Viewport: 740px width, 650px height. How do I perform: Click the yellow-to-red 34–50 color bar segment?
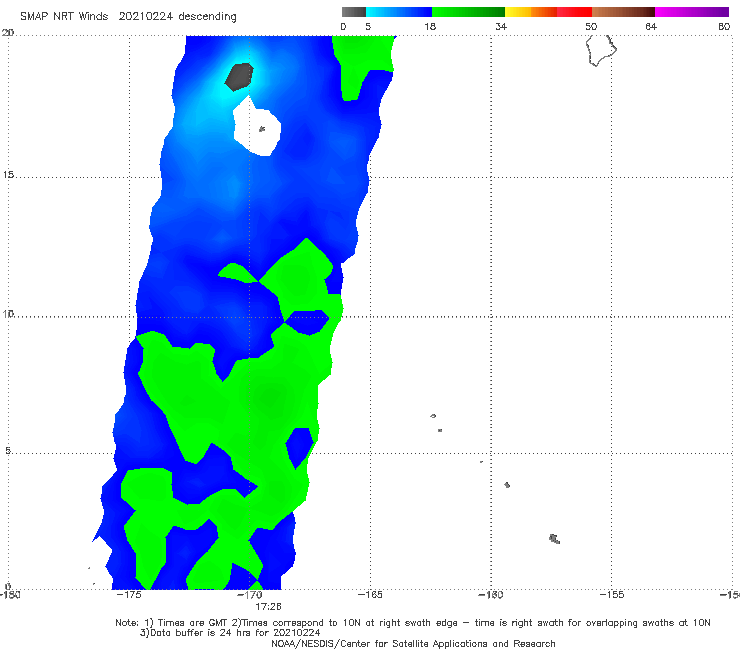tap(548, 12)
